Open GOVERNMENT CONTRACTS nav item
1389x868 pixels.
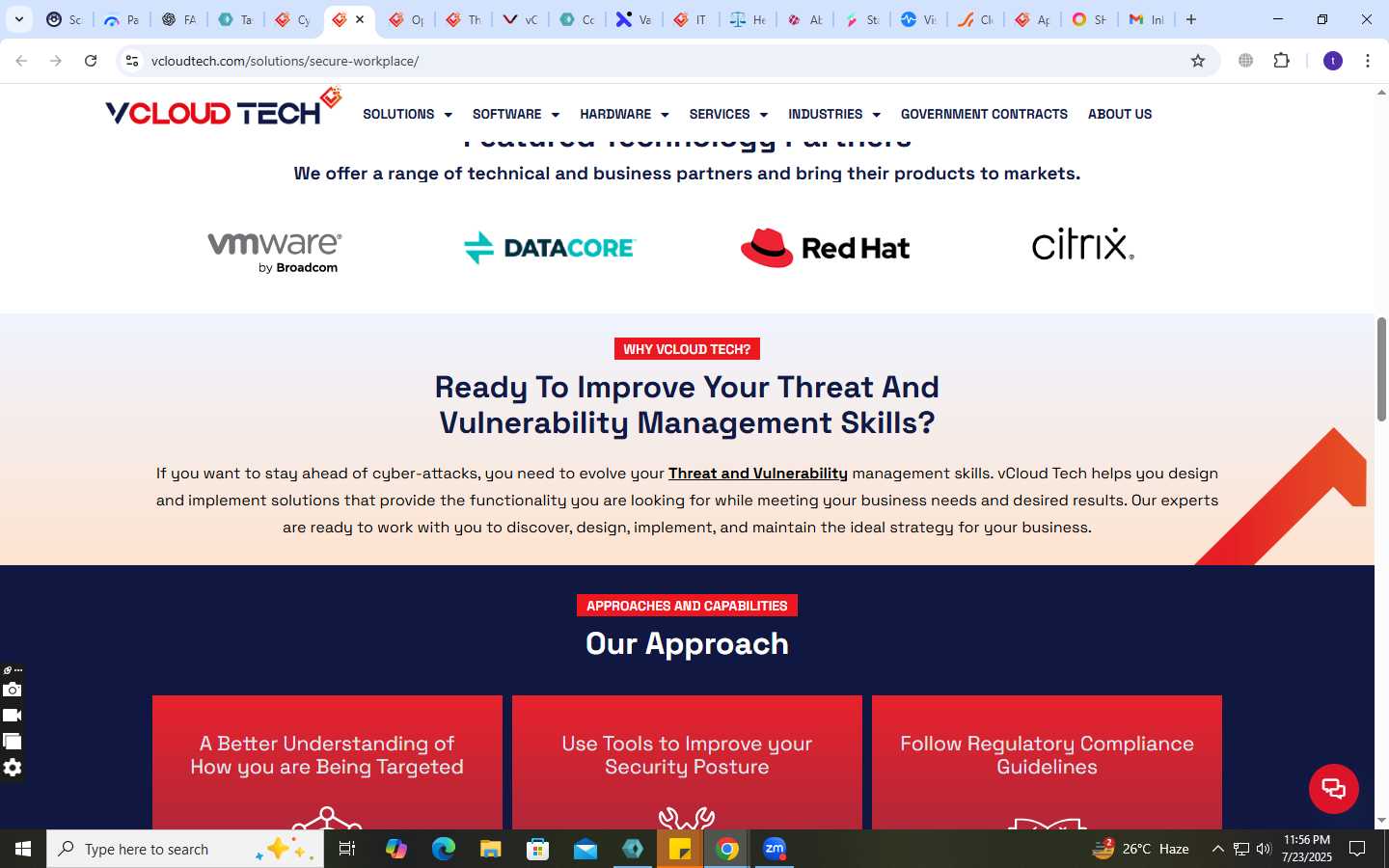[984, 114]
